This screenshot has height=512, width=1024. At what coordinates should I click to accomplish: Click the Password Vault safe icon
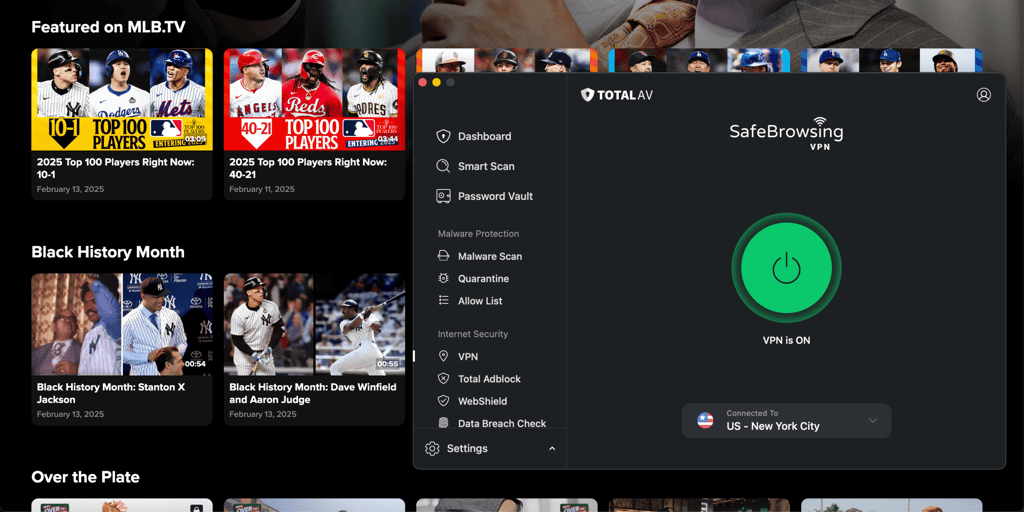(x=443, y=196)
